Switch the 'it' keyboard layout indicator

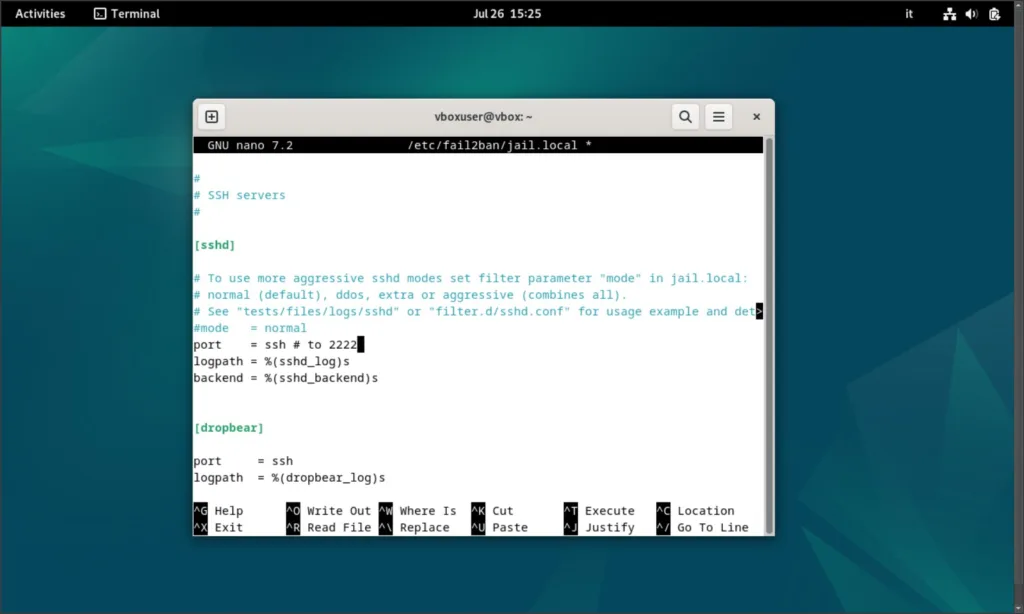click(909, 14)
